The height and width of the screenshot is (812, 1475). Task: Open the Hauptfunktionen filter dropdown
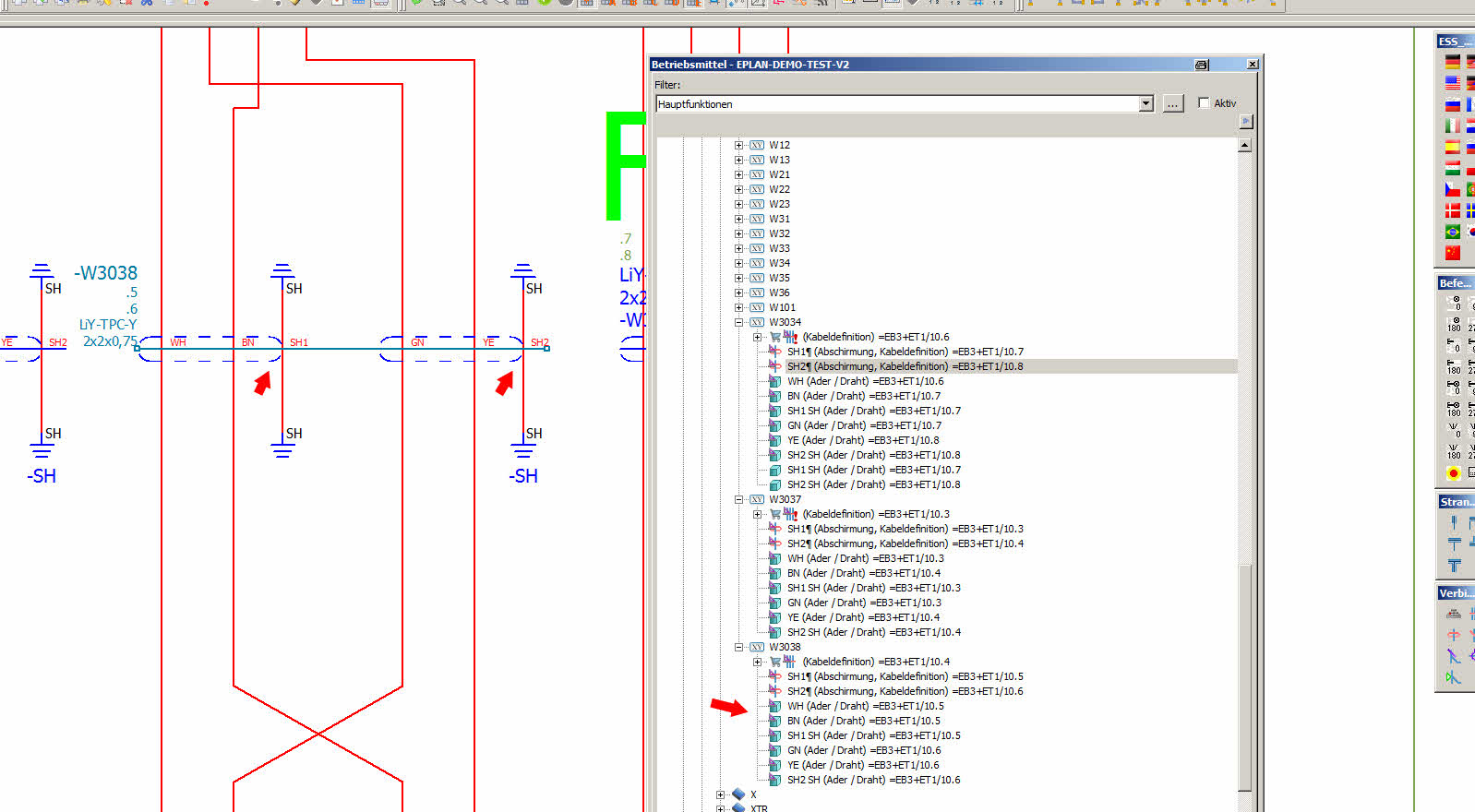point(1145,104)
